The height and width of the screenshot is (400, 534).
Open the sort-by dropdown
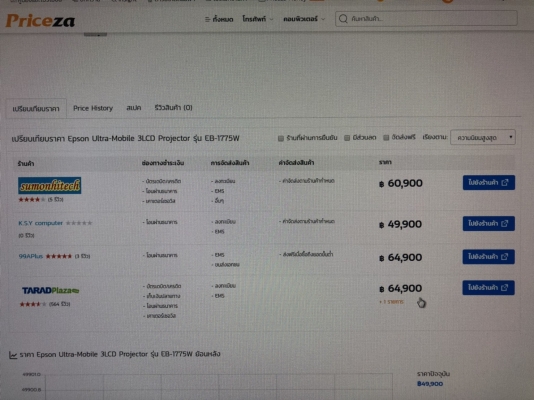483,138
